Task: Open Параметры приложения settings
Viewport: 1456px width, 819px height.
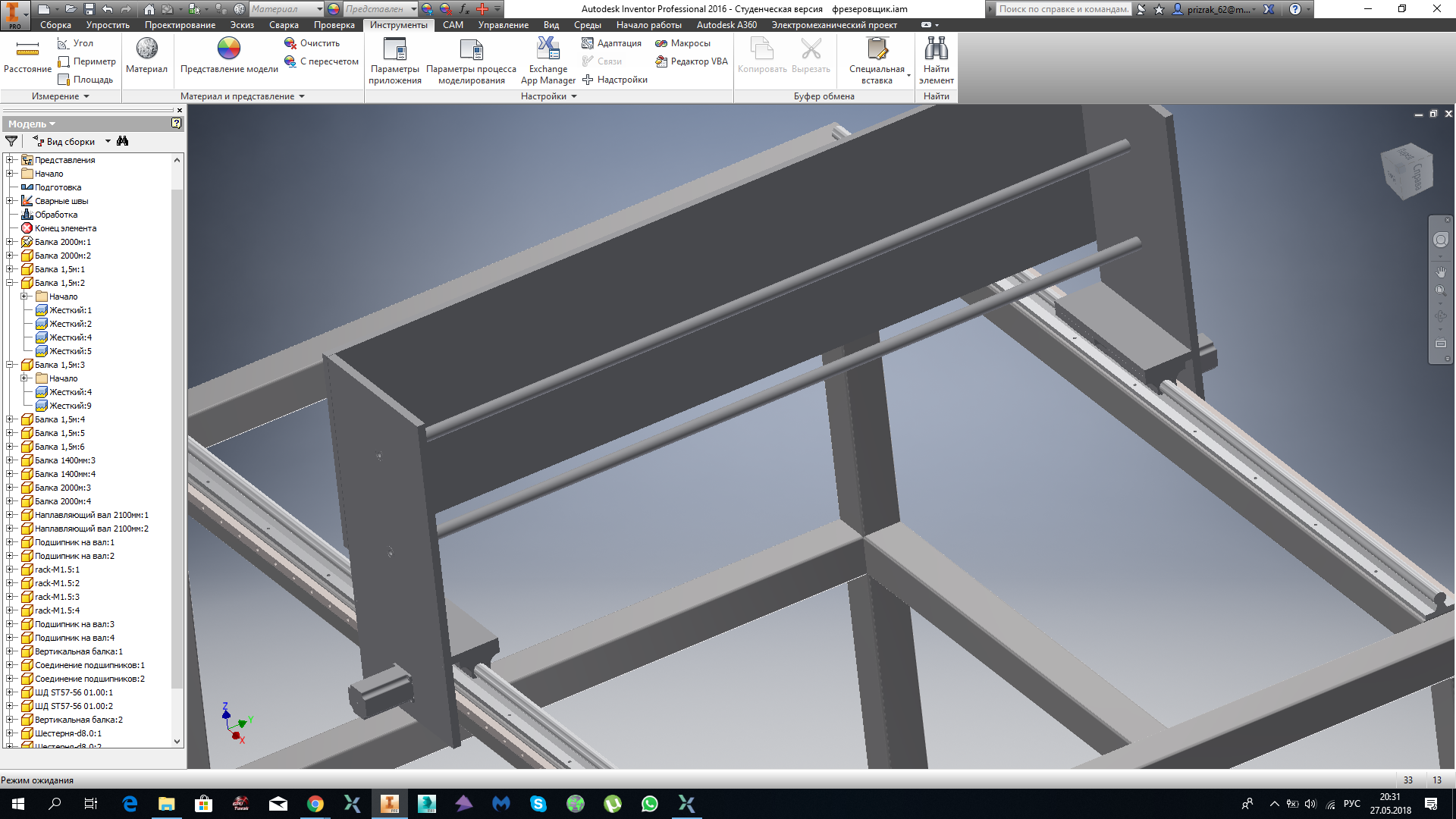Action: coord(395,61)
